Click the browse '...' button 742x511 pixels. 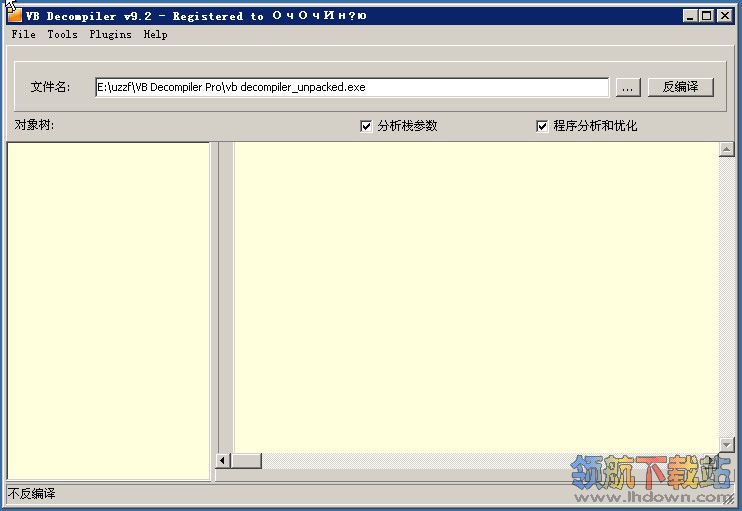628,88
